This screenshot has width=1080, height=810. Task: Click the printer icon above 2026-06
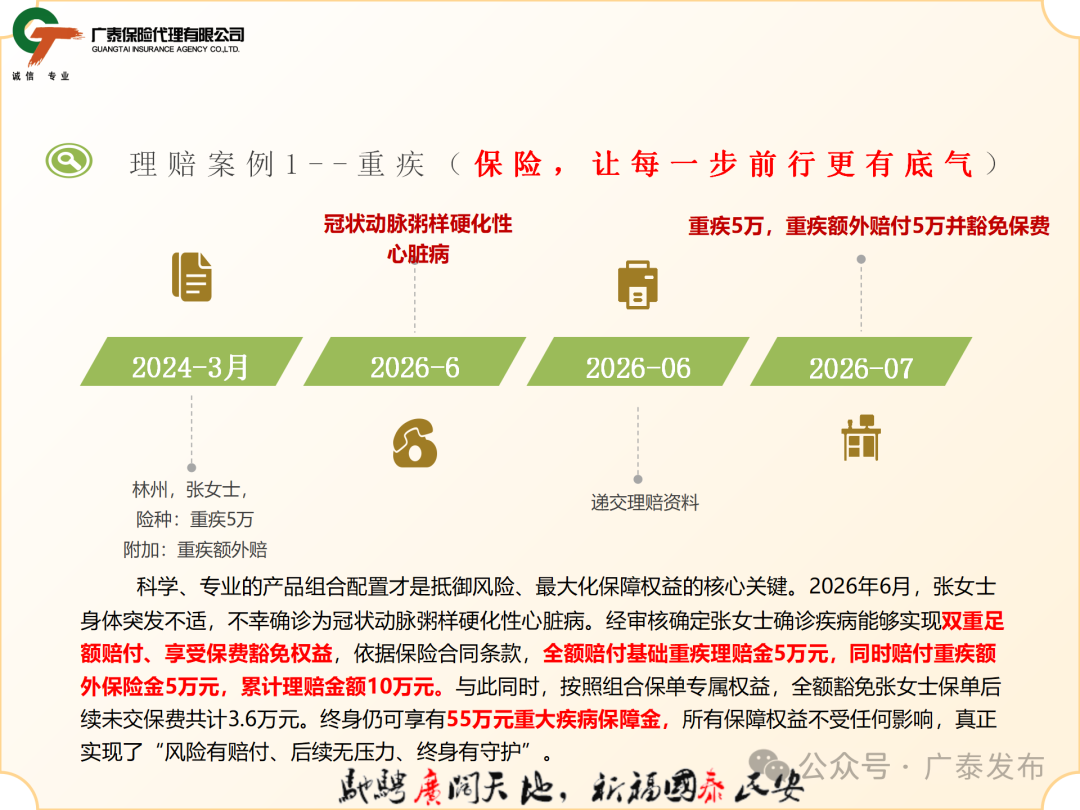pos(638,284)
